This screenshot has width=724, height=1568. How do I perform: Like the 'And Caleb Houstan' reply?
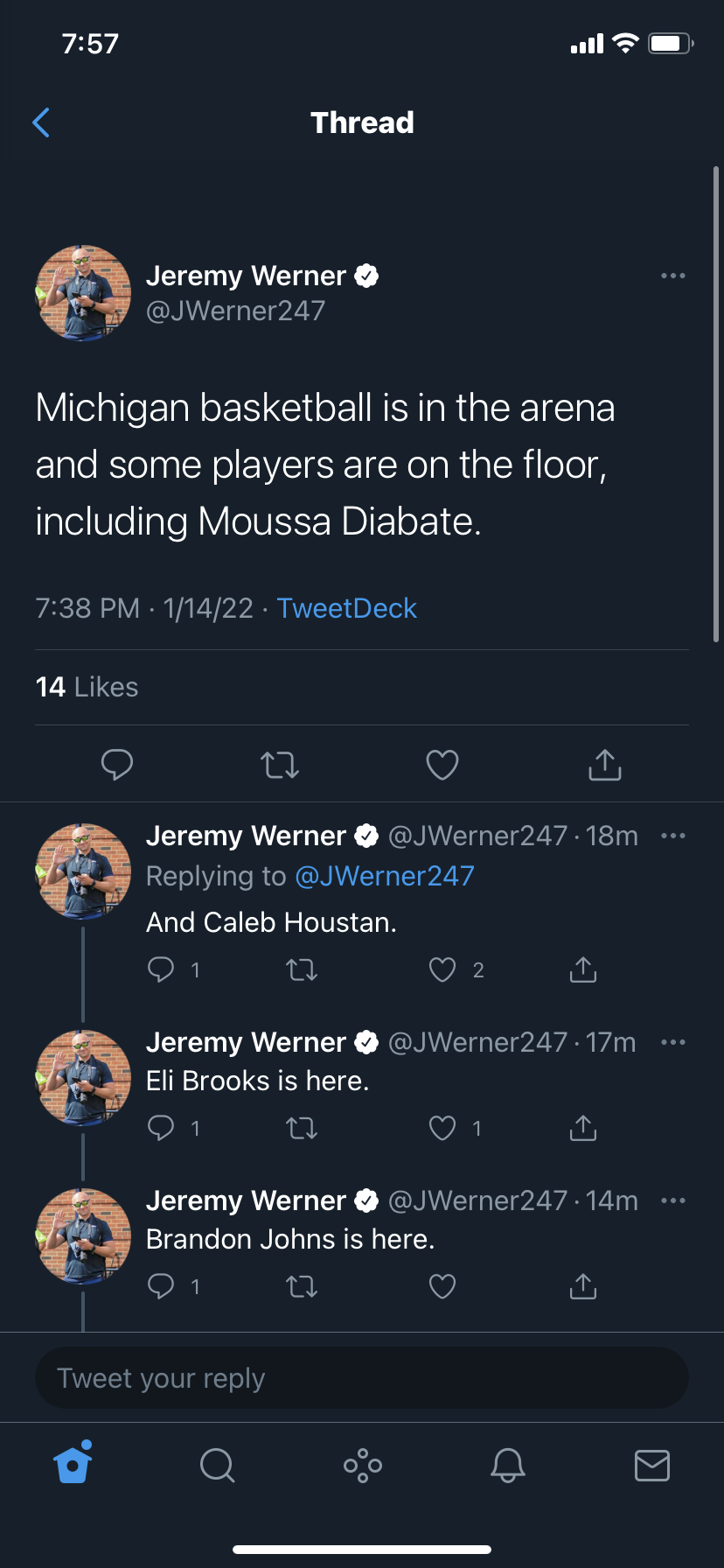click(x=442, y=969)
